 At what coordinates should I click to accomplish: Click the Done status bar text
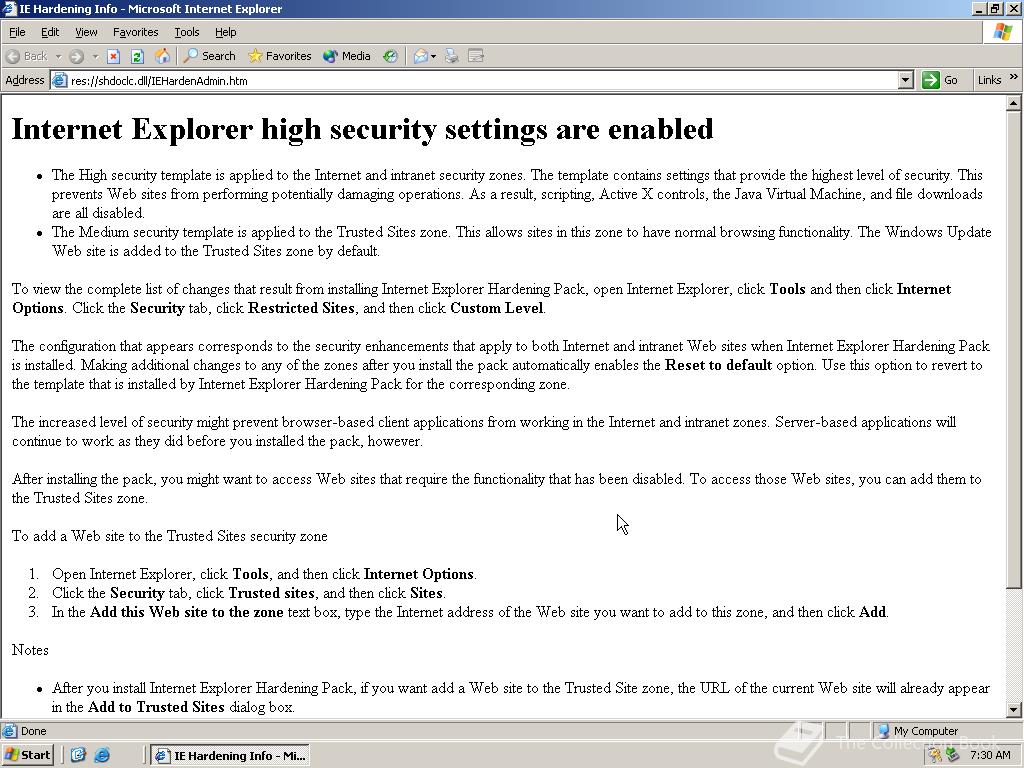point(33,731)
